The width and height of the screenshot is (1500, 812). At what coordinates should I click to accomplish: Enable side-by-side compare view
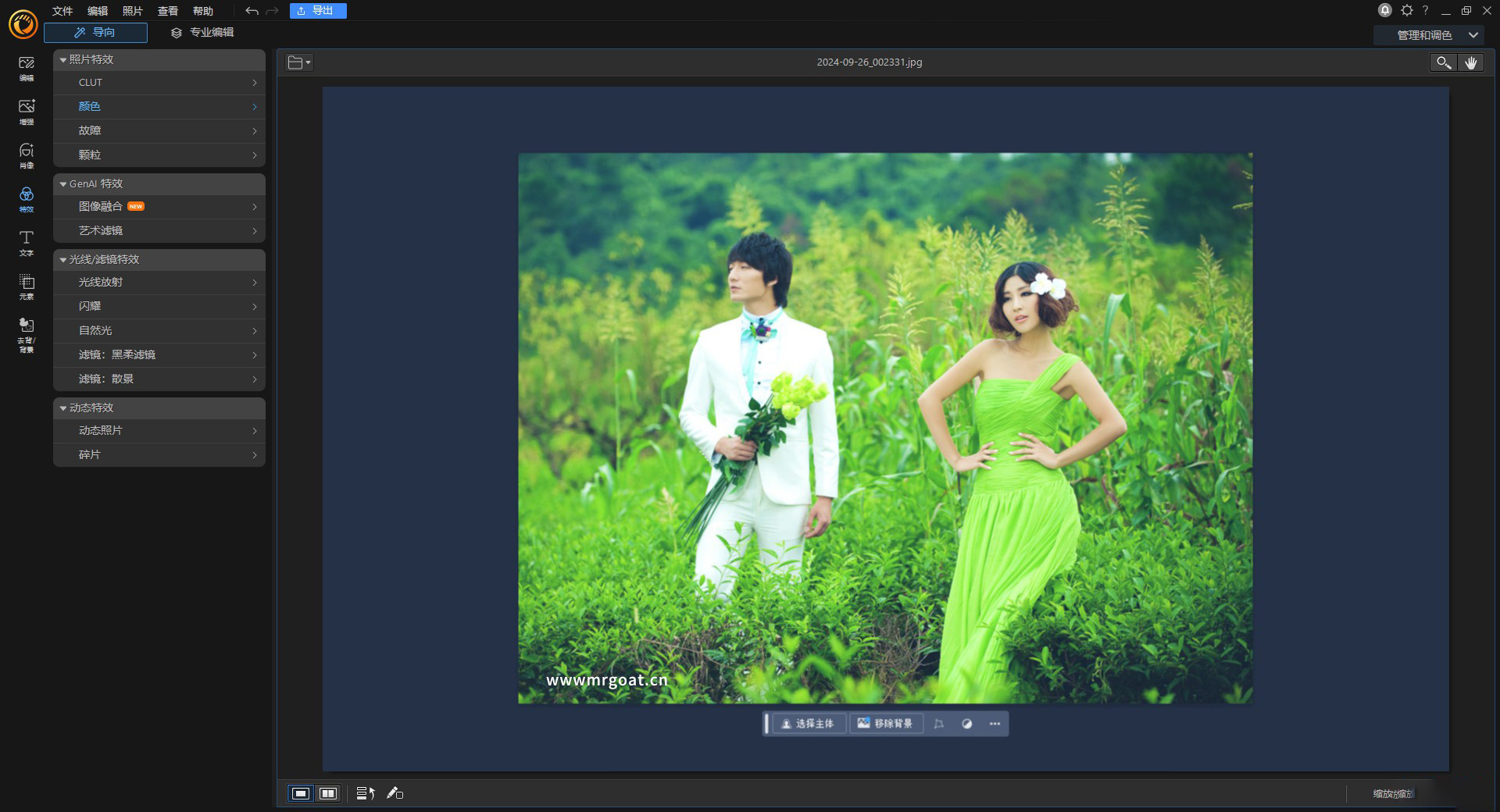(328, 794)
